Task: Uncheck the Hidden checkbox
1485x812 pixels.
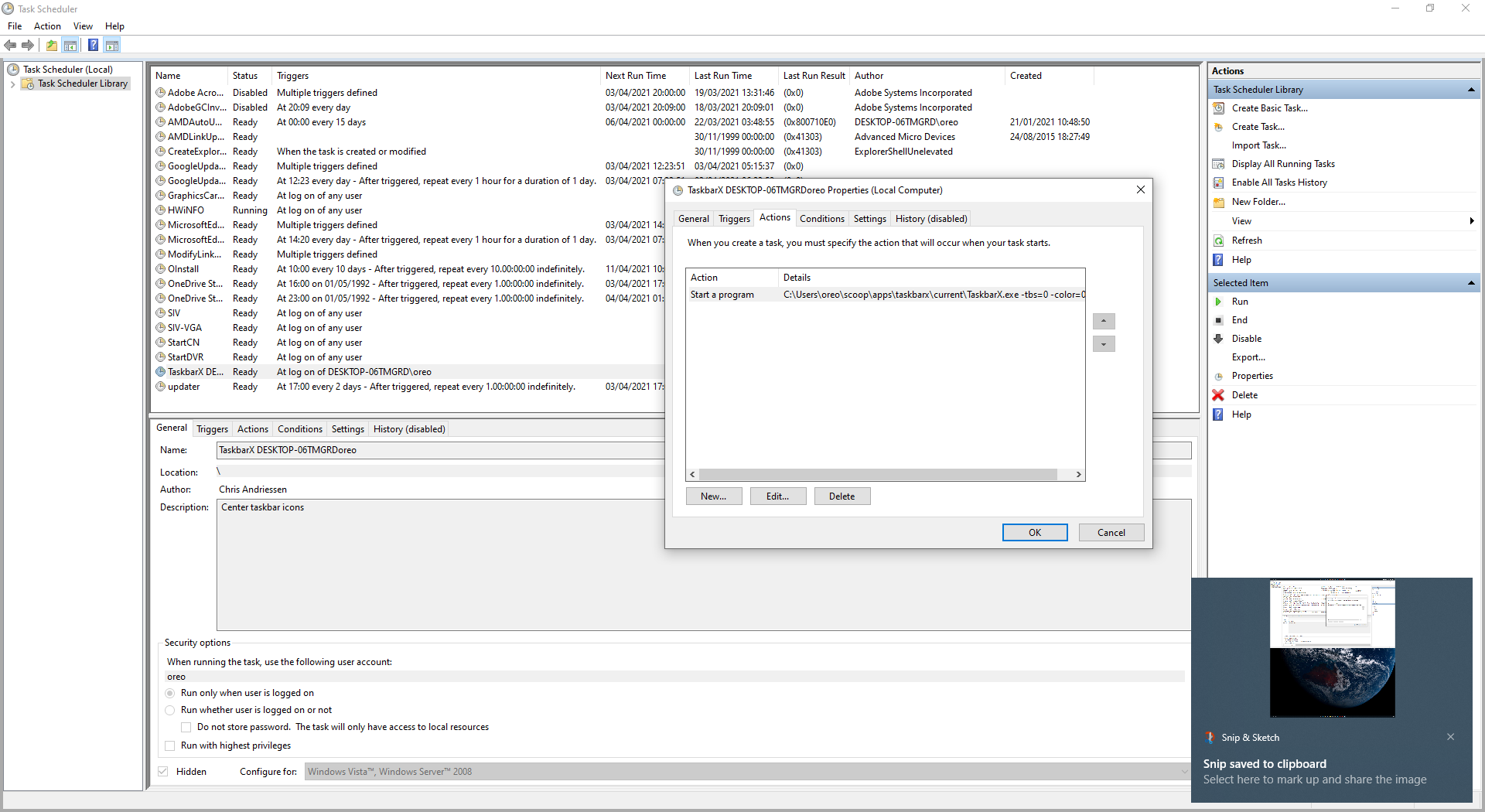Action: [x=162, y=771]
